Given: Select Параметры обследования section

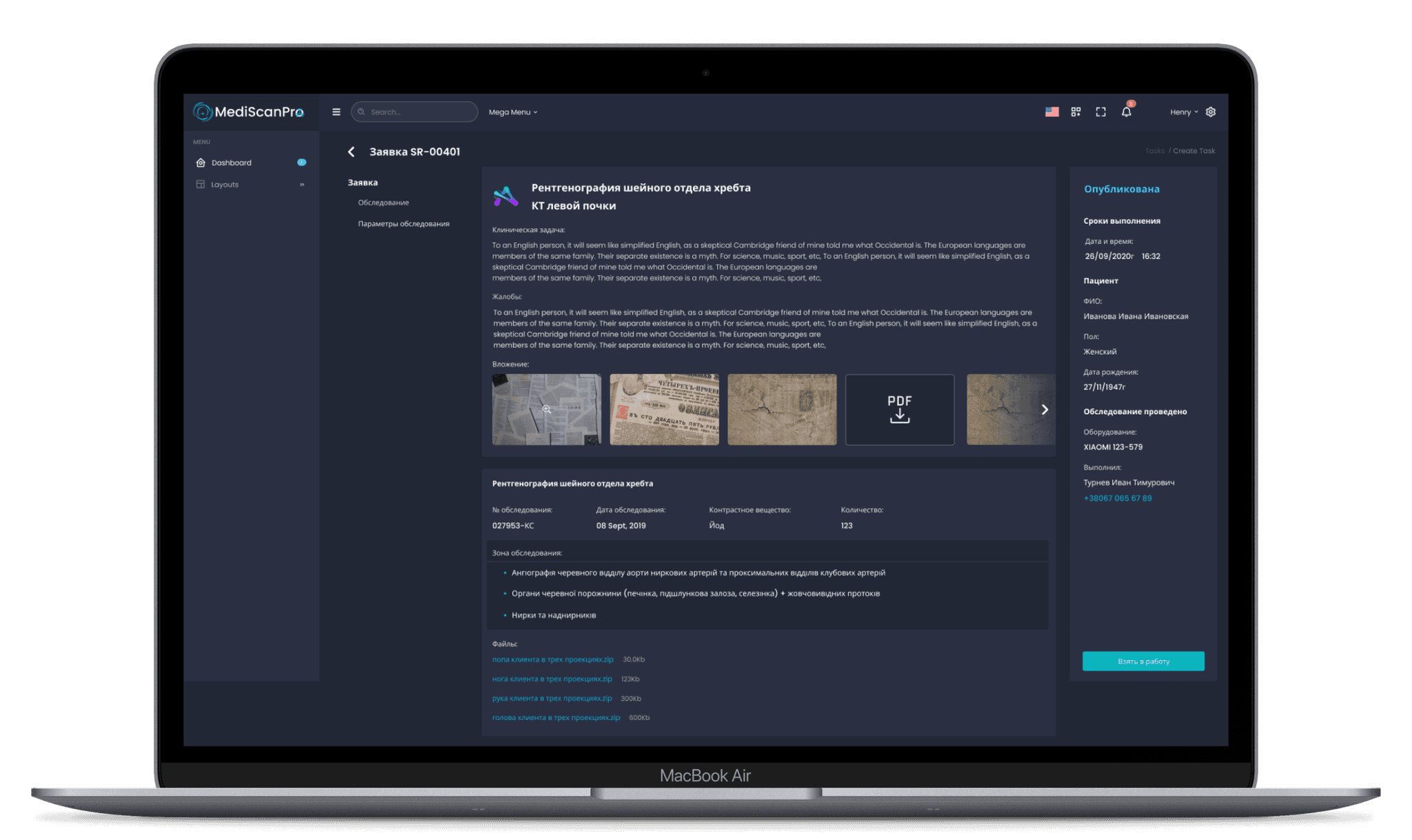Looking at the screenshot, I should (403, 224).
